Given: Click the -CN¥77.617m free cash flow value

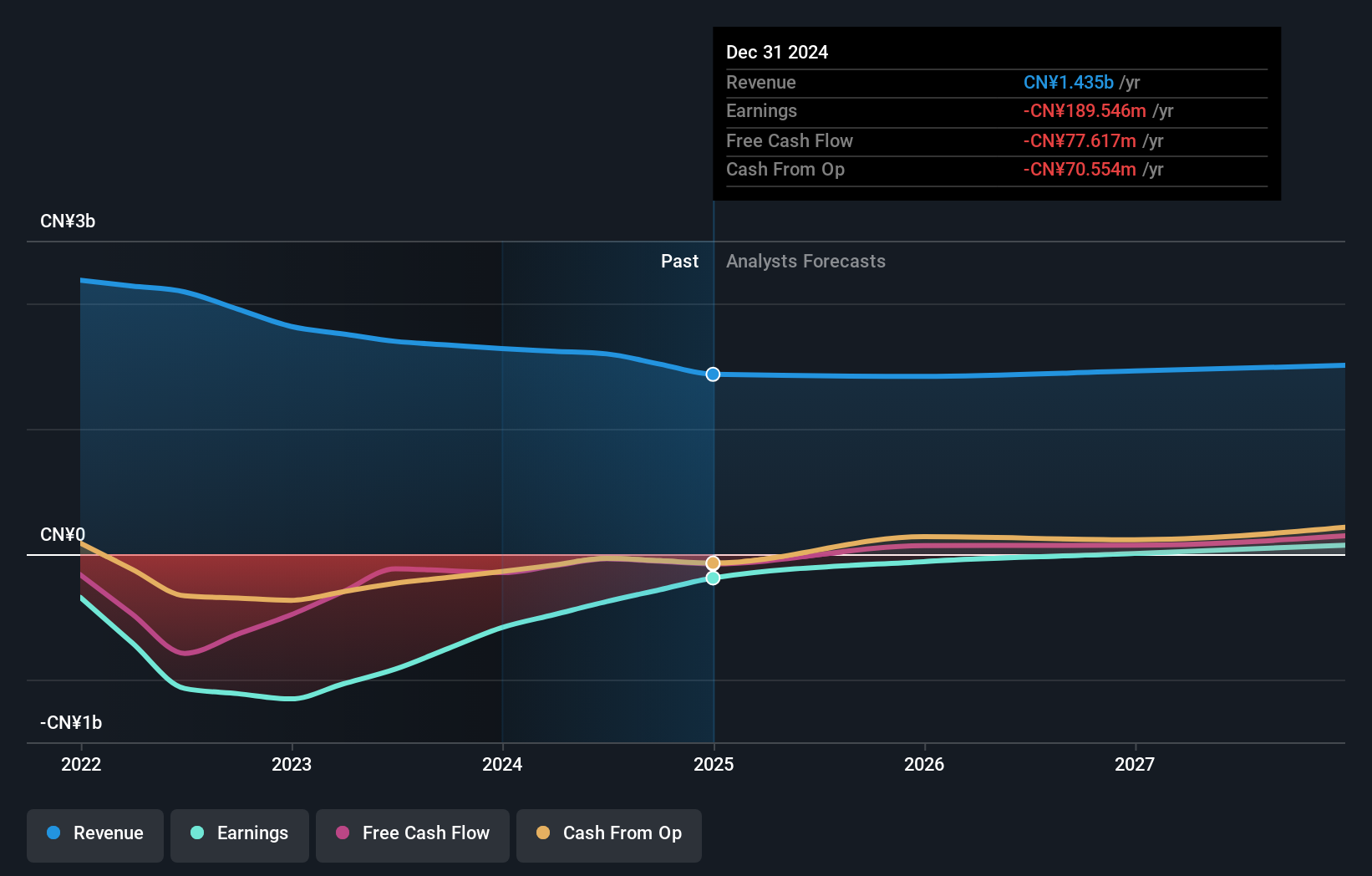Looking at the screenshot, I should [x=1080, y=141].
